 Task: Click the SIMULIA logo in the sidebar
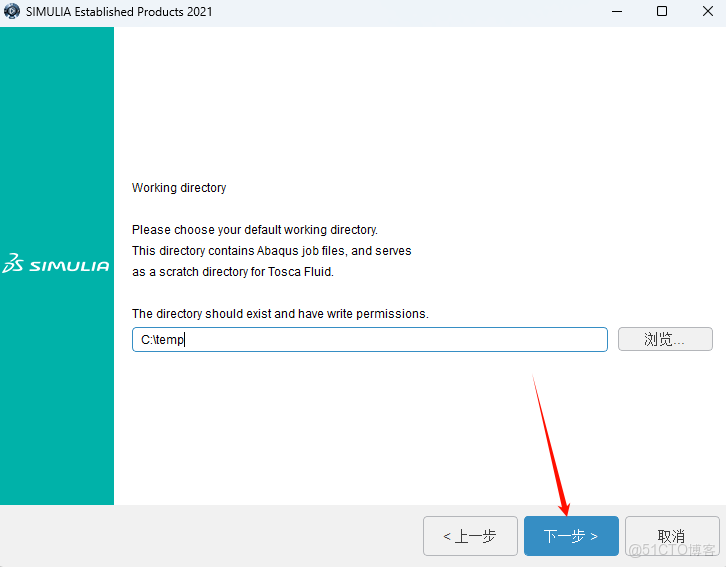[56, 264]
